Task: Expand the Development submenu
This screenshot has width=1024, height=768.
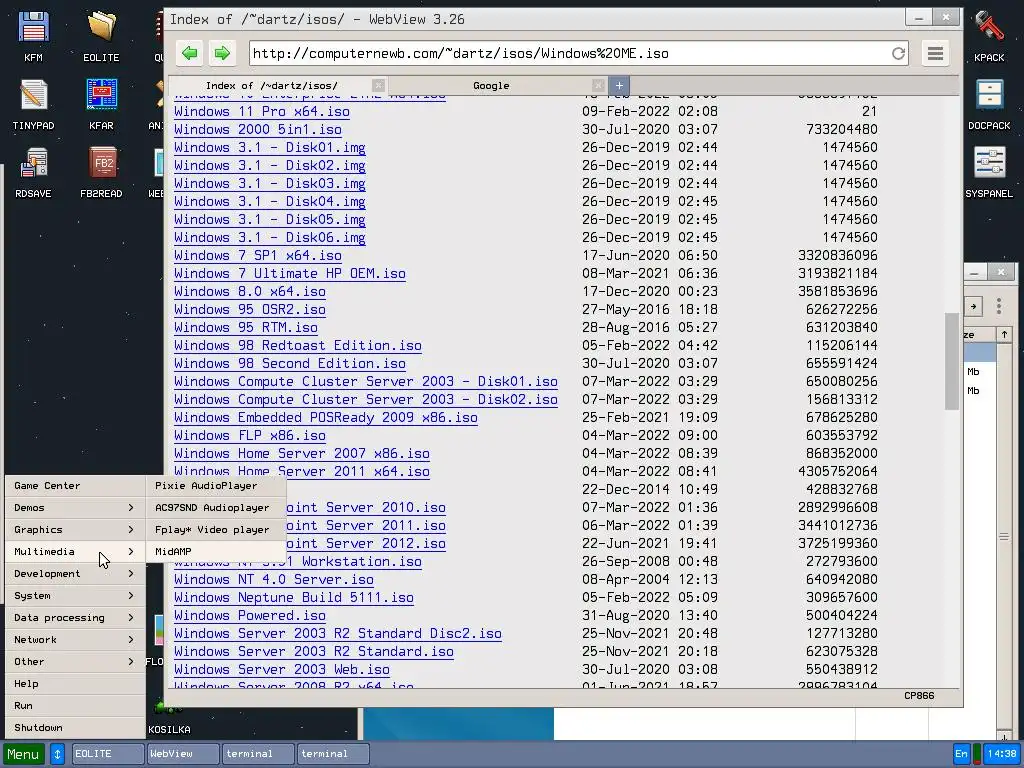Action: pyautogui.click(x=74, y=573)
